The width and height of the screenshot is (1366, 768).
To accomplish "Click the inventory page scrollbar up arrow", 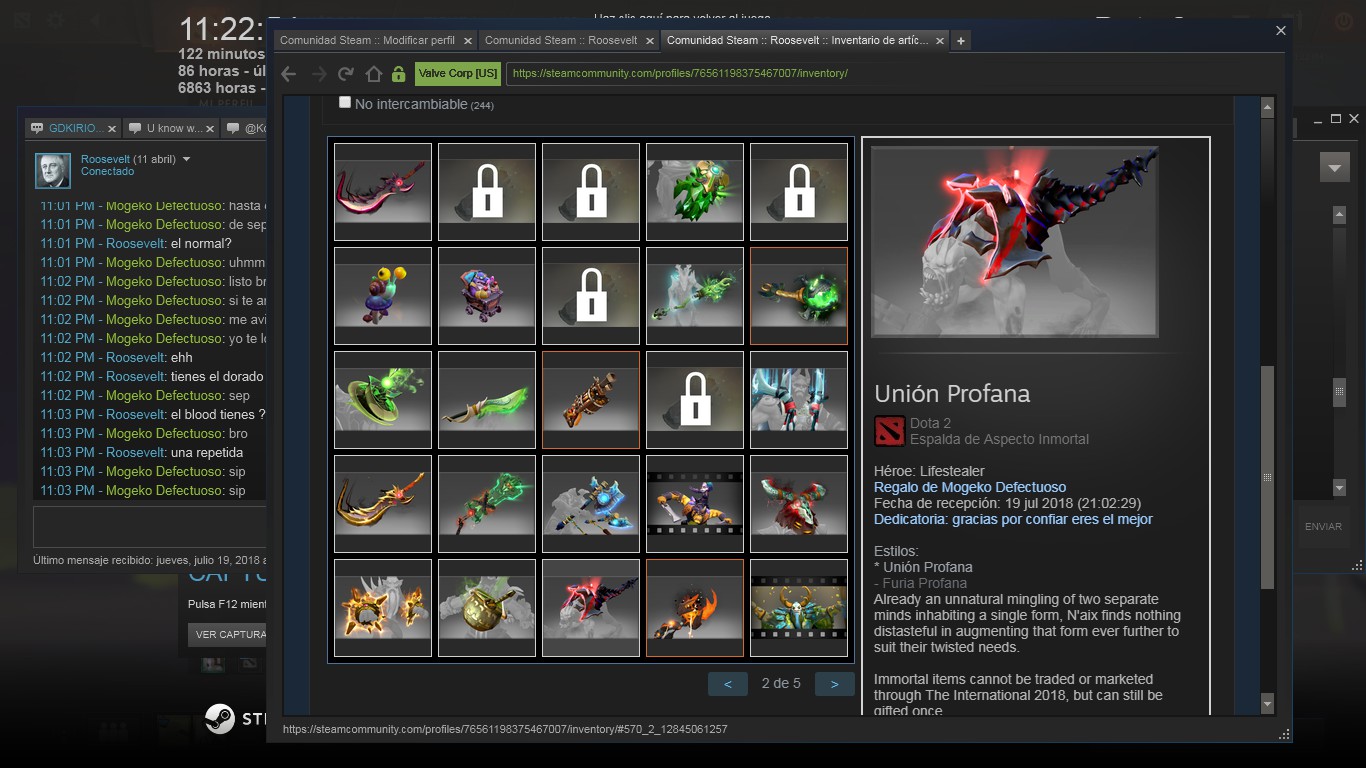I will click(x=1267, y=108).
